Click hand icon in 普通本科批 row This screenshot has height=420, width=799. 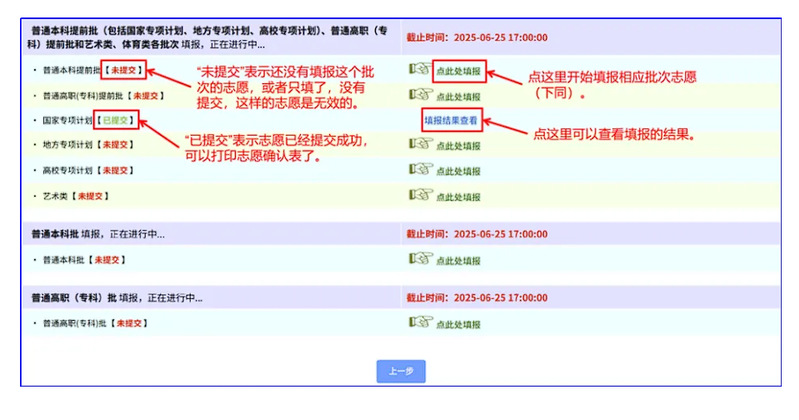[420, 260]
